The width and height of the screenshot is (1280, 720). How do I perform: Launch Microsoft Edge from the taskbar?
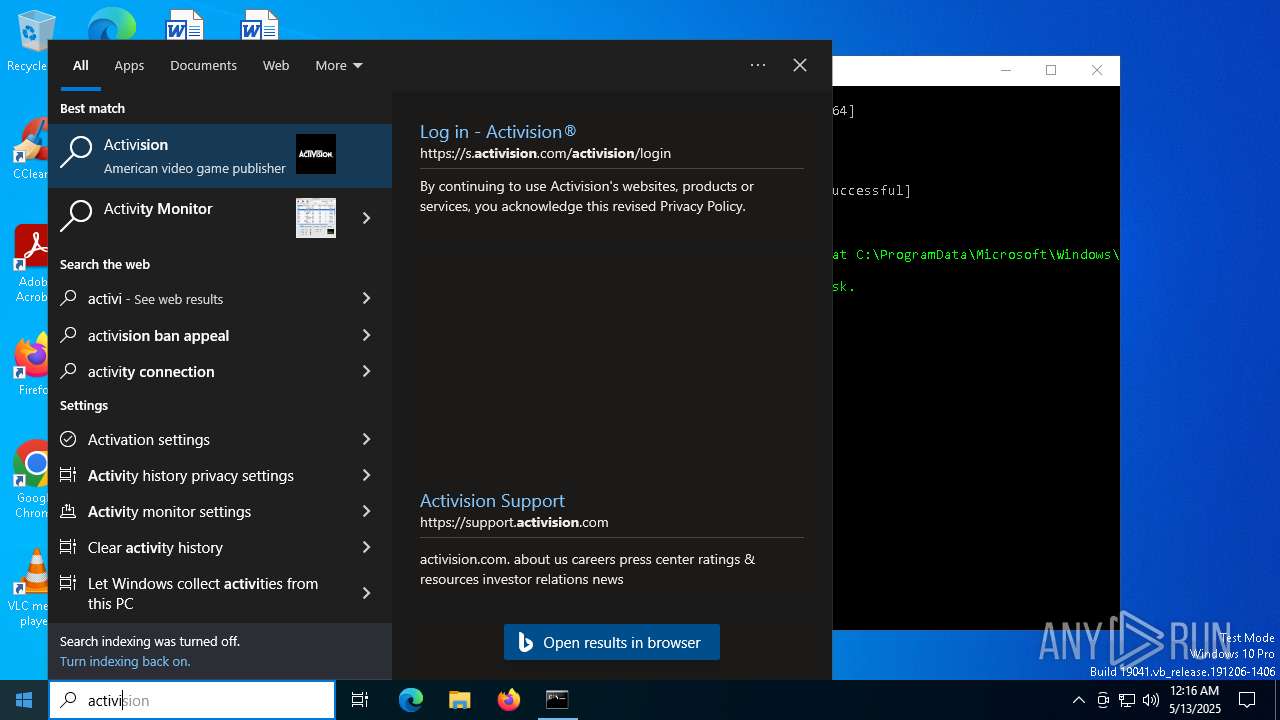coord(411,700)
